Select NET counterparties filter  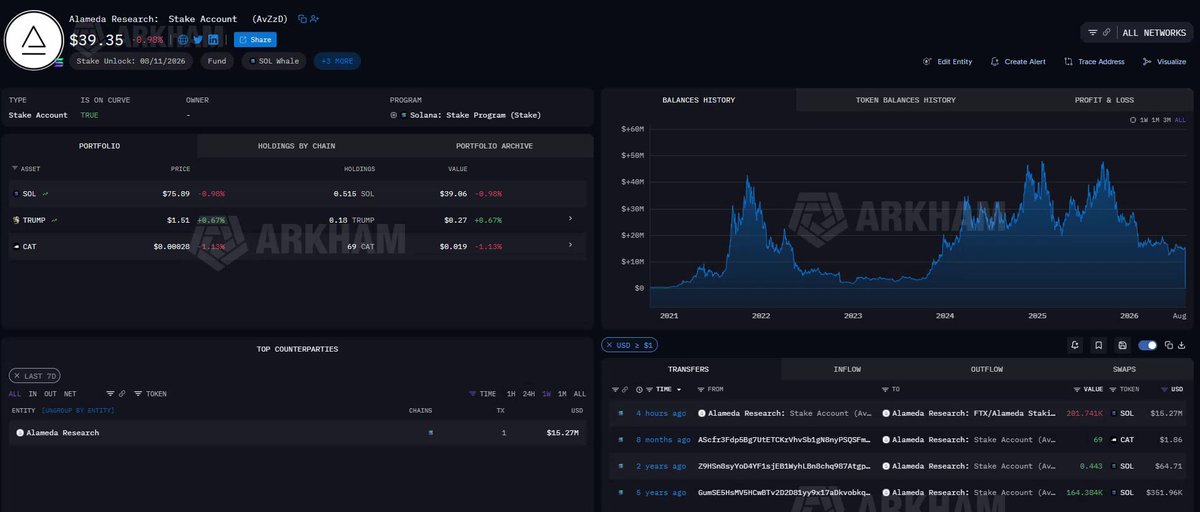pos(70,394)
